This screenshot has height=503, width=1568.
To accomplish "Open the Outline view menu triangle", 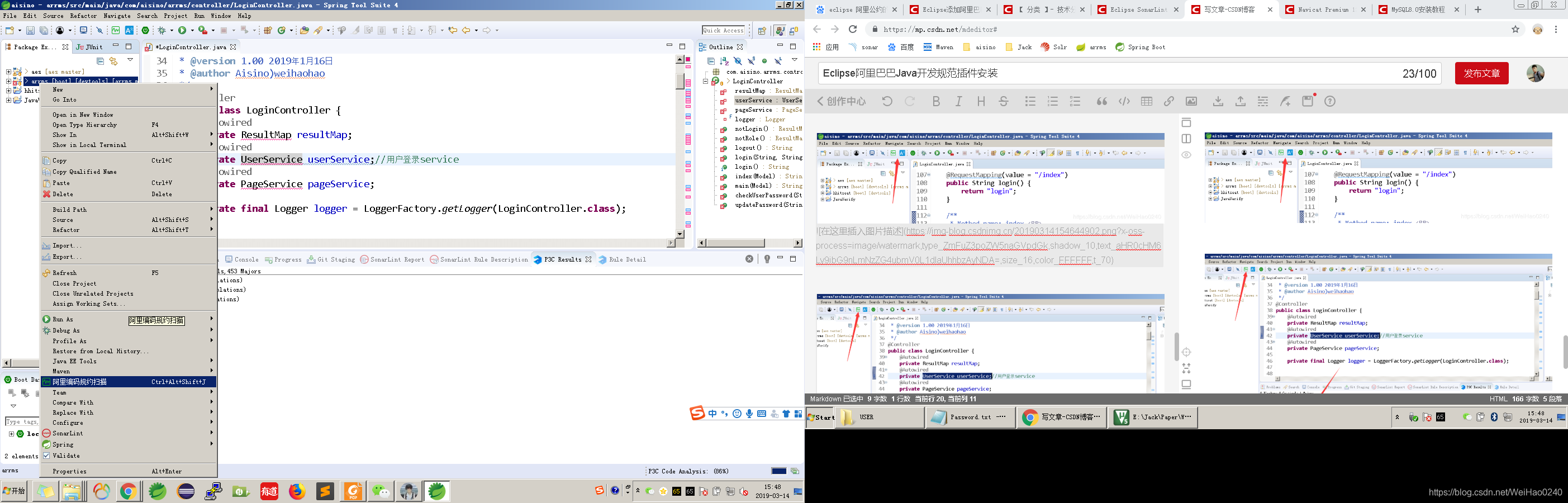I will [x=795, y=60].
